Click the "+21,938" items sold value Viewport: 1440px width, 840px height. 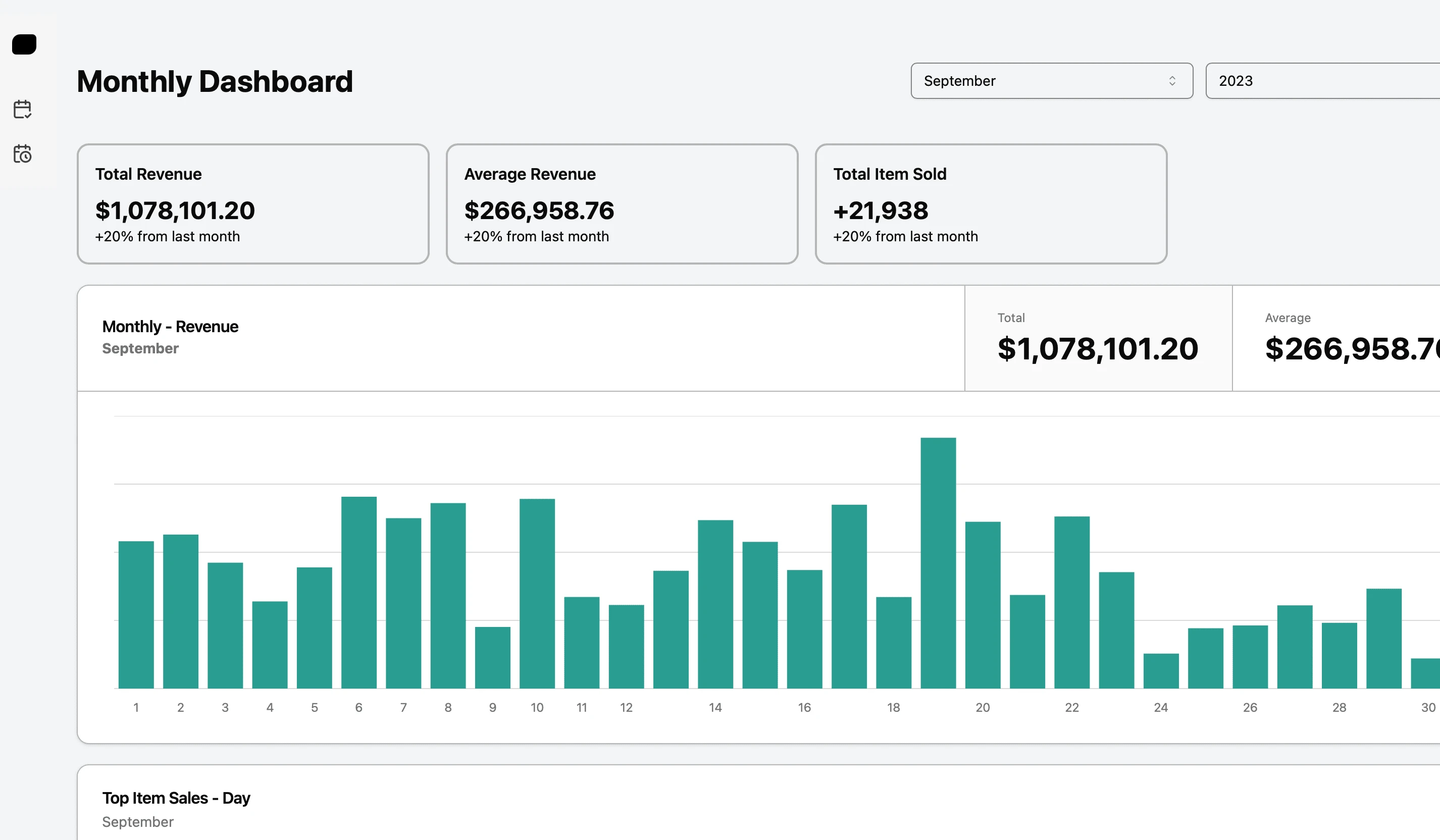click(881, 211)
